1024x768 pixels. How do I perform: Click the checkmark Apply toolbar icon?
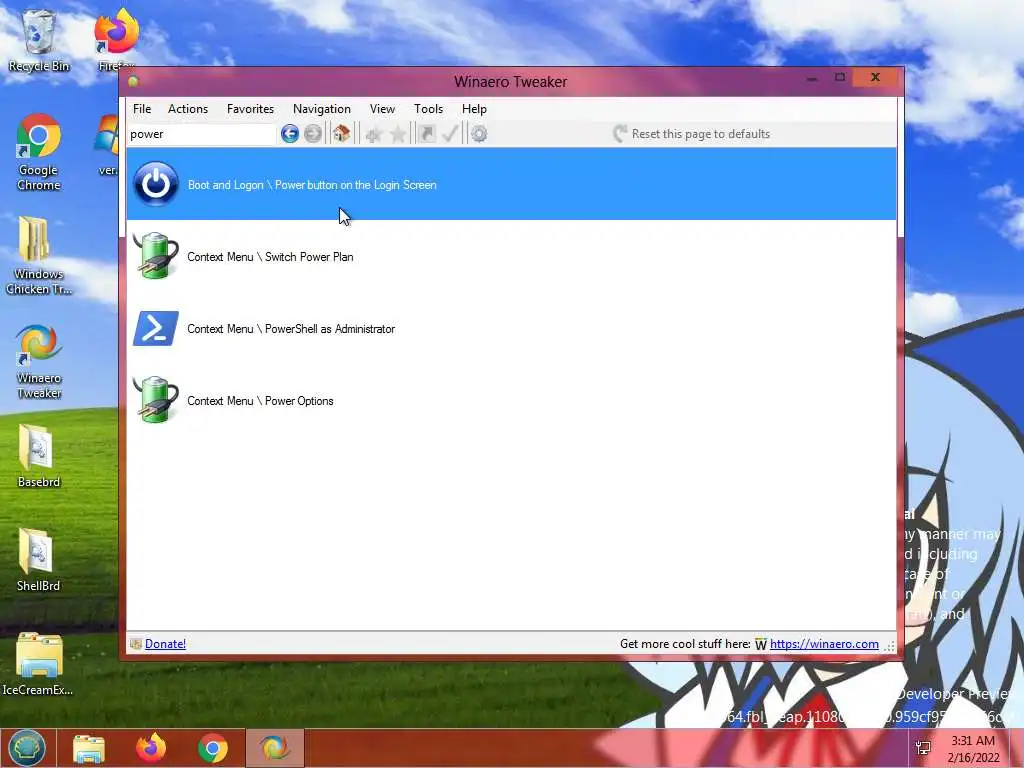click(x=450, y=134)
